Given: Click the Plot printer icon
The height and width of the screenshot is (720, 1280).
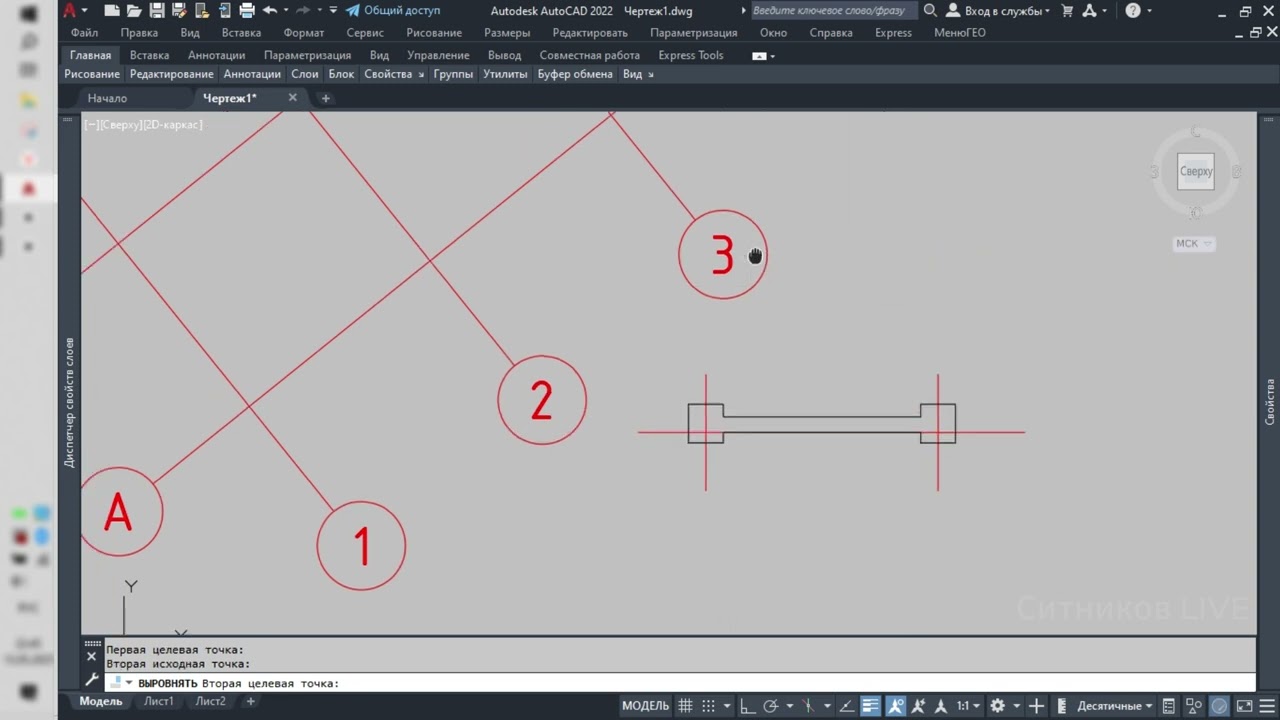Looking at the screenshot, I should pos(247,11).
